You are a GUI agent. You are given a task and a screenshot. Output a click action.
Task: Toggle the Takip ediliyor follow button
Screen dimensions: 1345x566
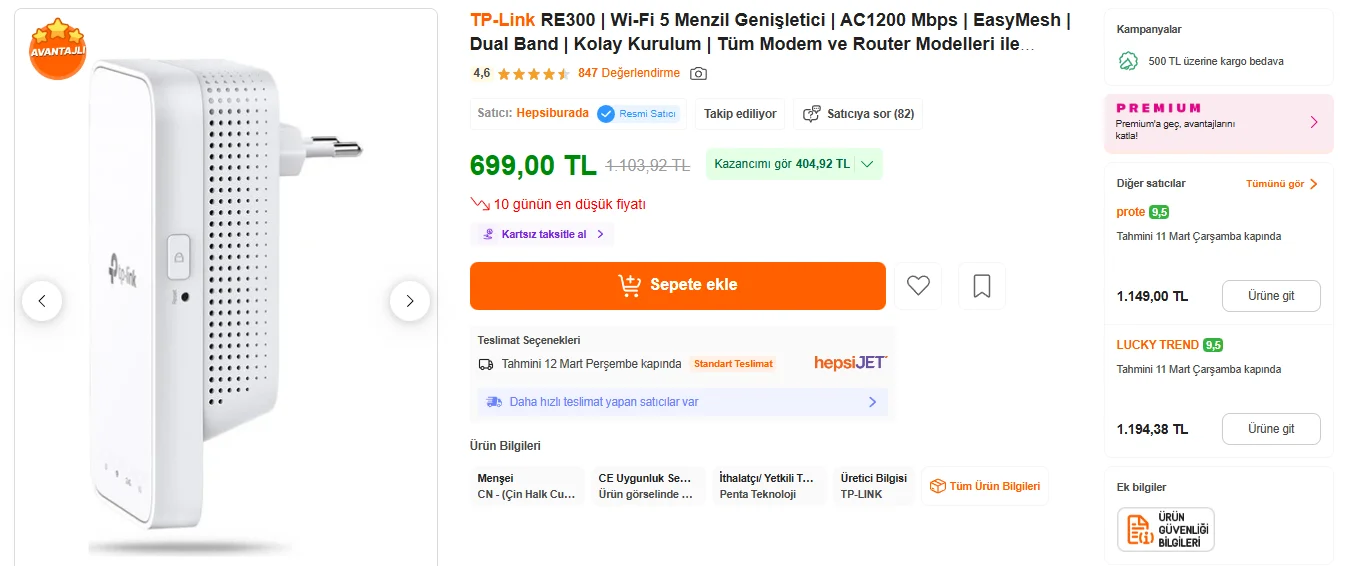pos(740,114)
